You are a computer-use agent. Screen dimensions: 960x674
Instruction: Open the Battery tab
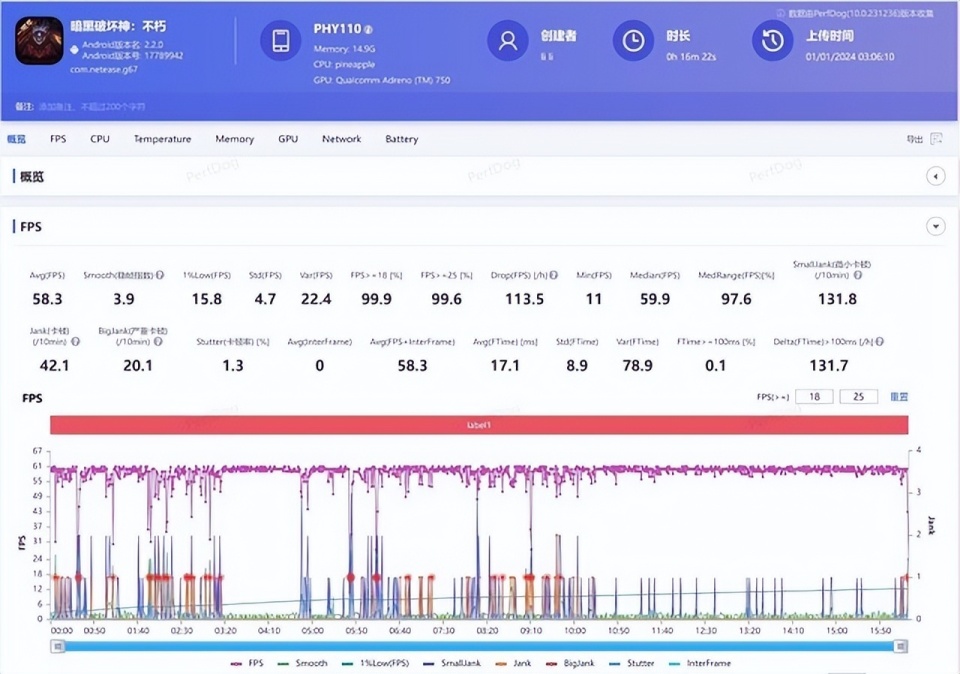(401, 139)
